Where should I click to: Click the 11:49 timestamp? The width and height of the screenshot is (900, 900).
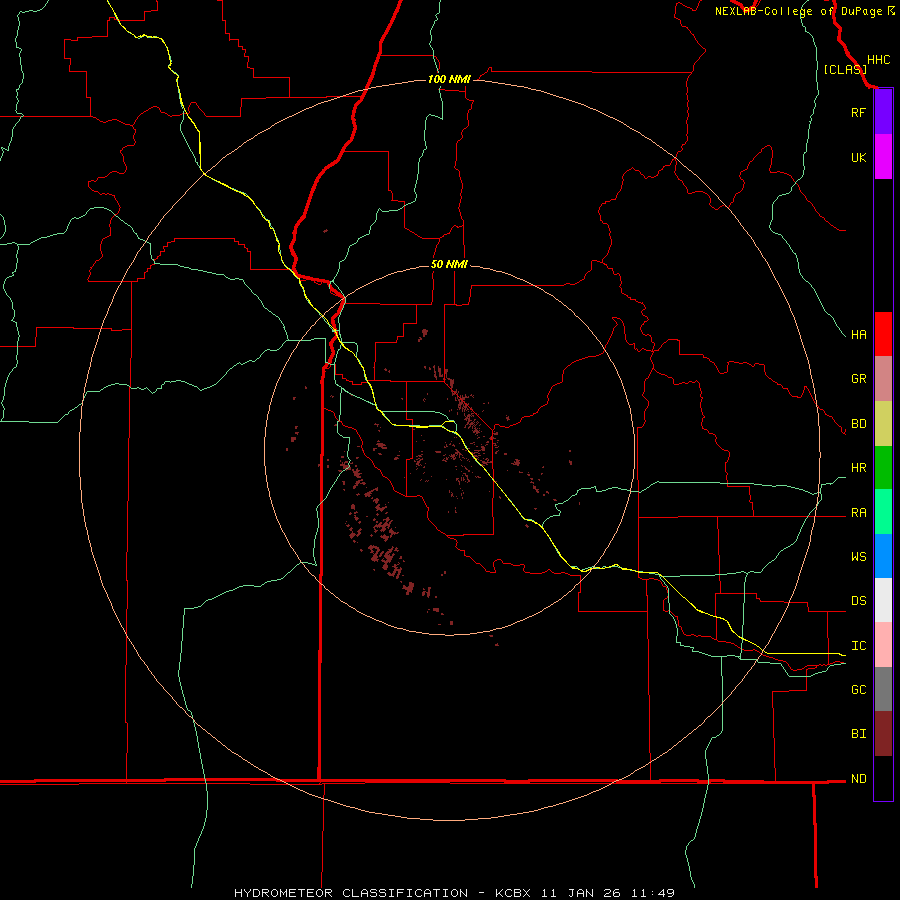653,893
